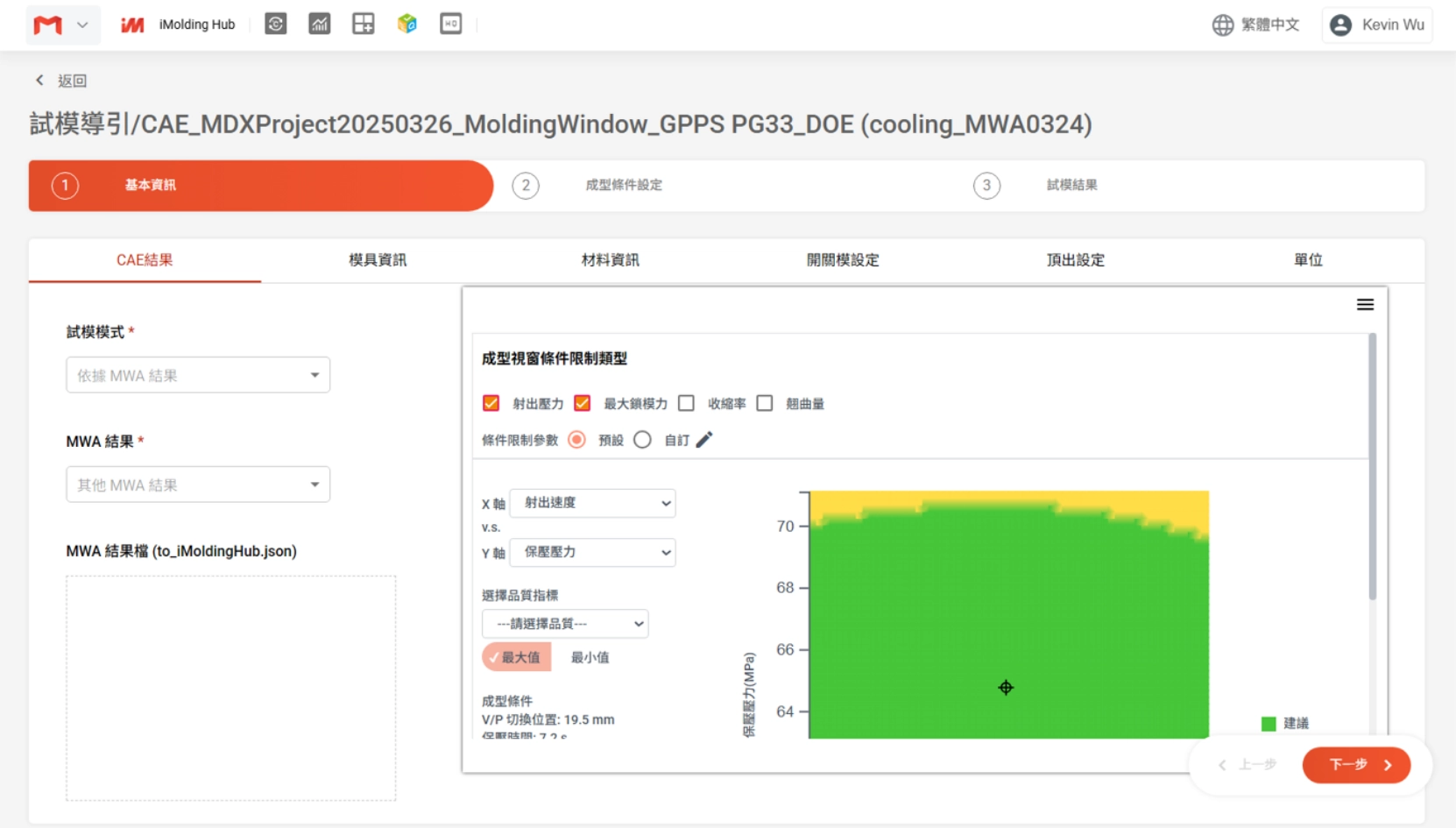Click the circular refresh icon in top toolbar
The width and height of the screenshot is (1456, 828).
276,25
